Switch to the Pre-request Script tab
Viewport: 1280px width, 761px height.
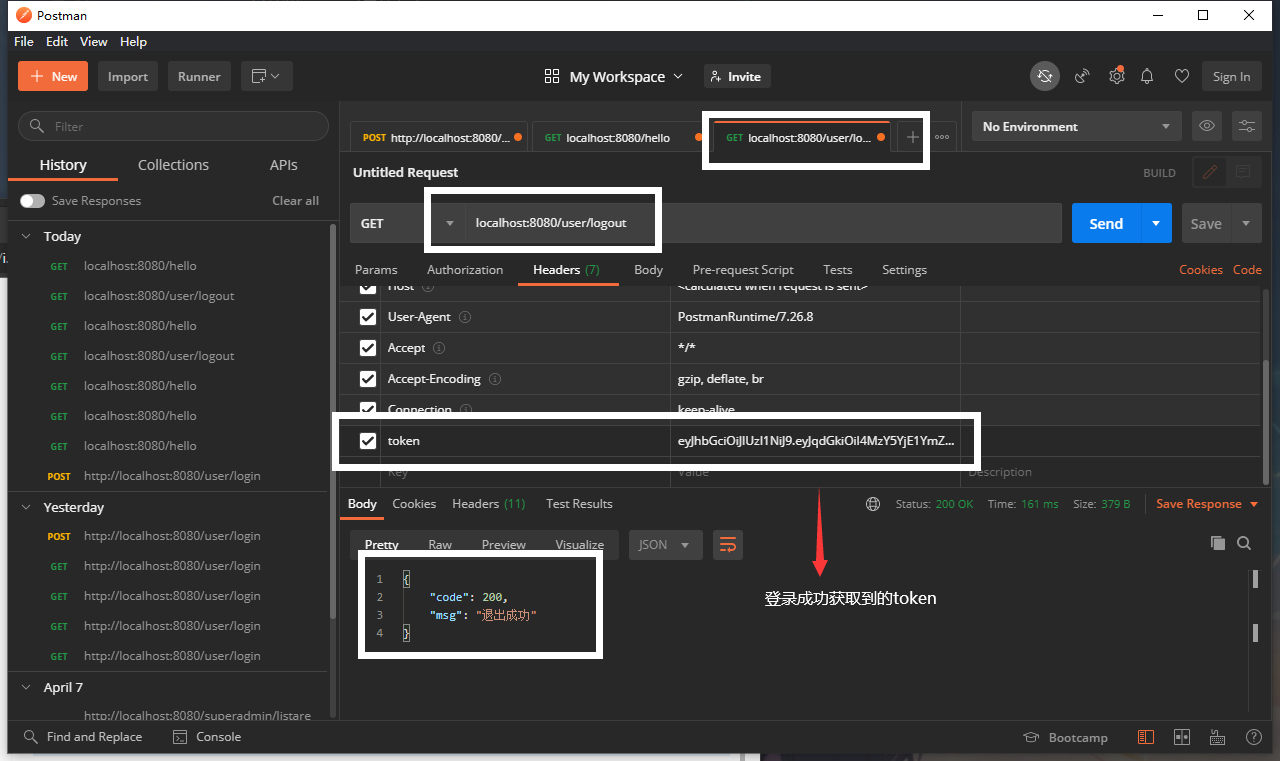pyautogui.click(x=743, y=270)
